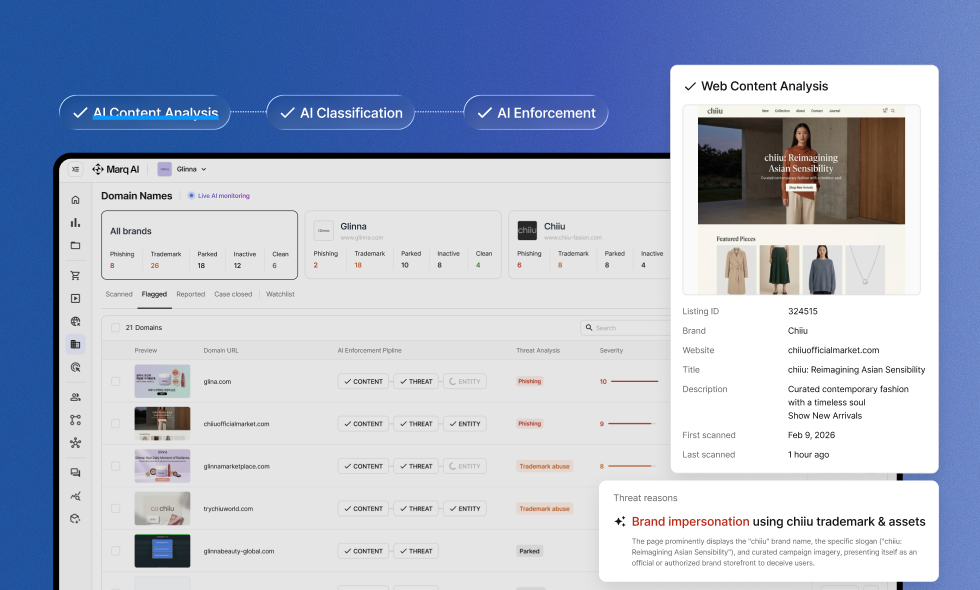The image size is (980, 590).
Task: Click the severity 8 bar for glinnamarketplace.com
Action: [631, 466]
